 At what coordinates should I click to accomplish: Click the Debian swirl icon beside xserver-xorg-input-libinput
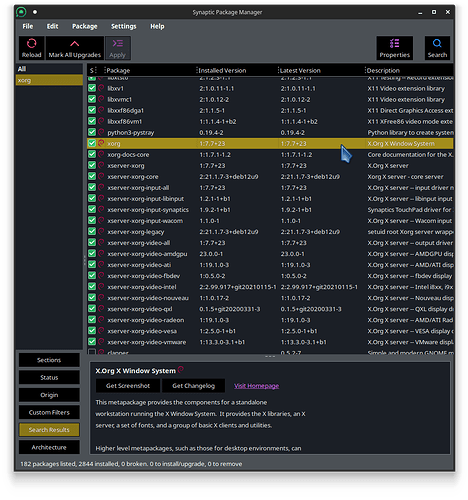101,199
